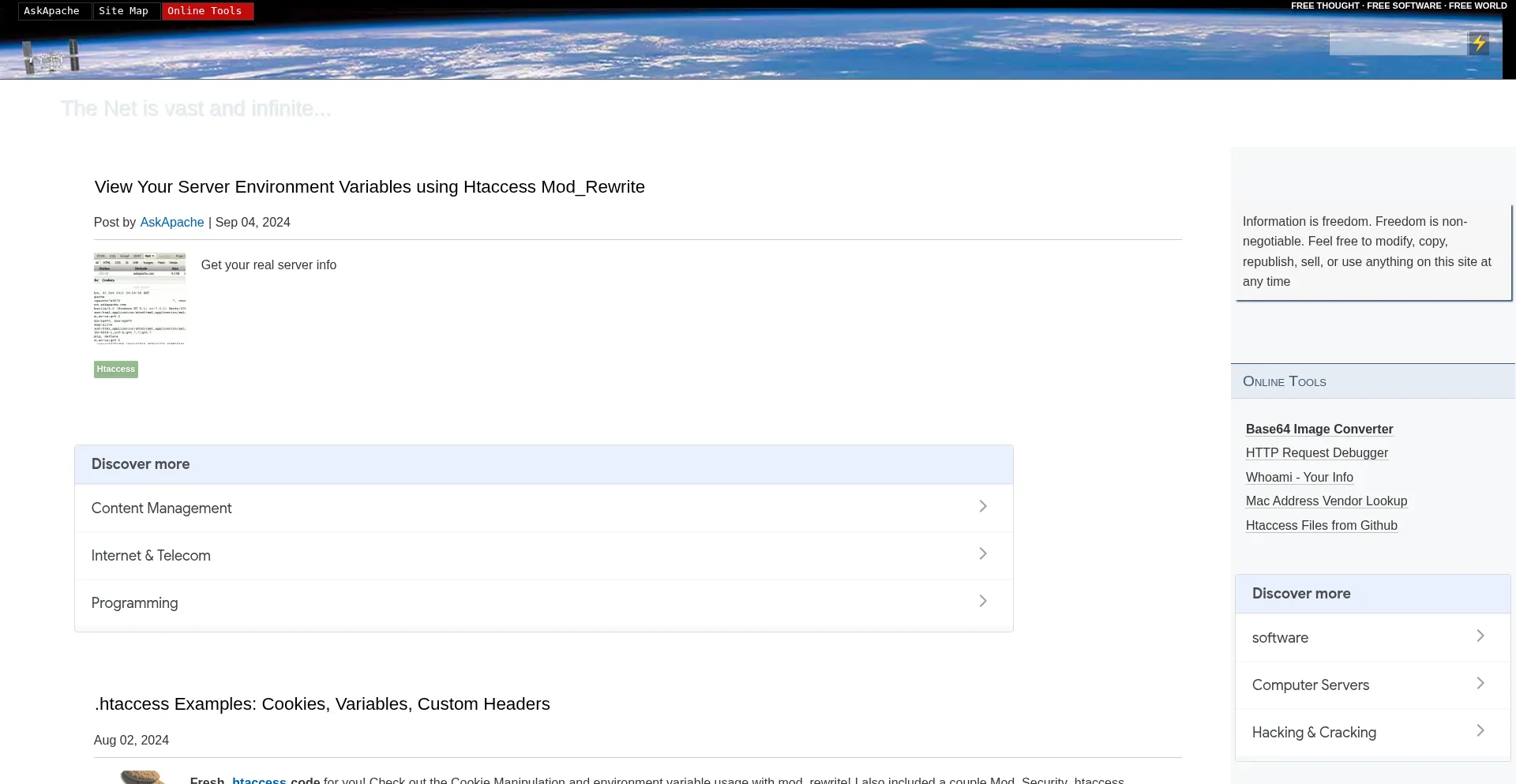
Task: Click the Information is freedom notice box
Action: click(1373, 252)
